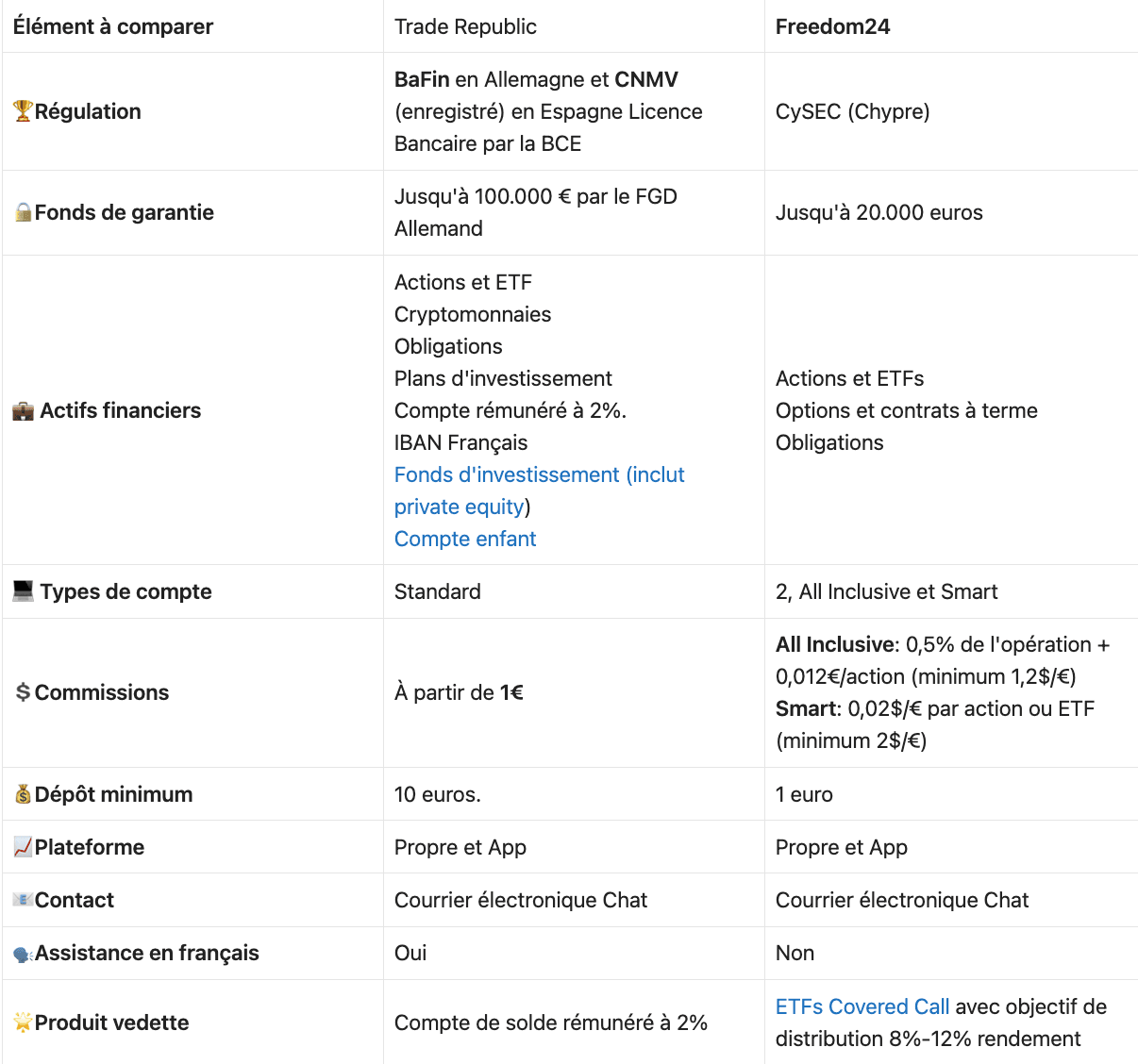Follow the ETFs Covered Call link
This screenshot has height=1064, width=1138.
862,1006
